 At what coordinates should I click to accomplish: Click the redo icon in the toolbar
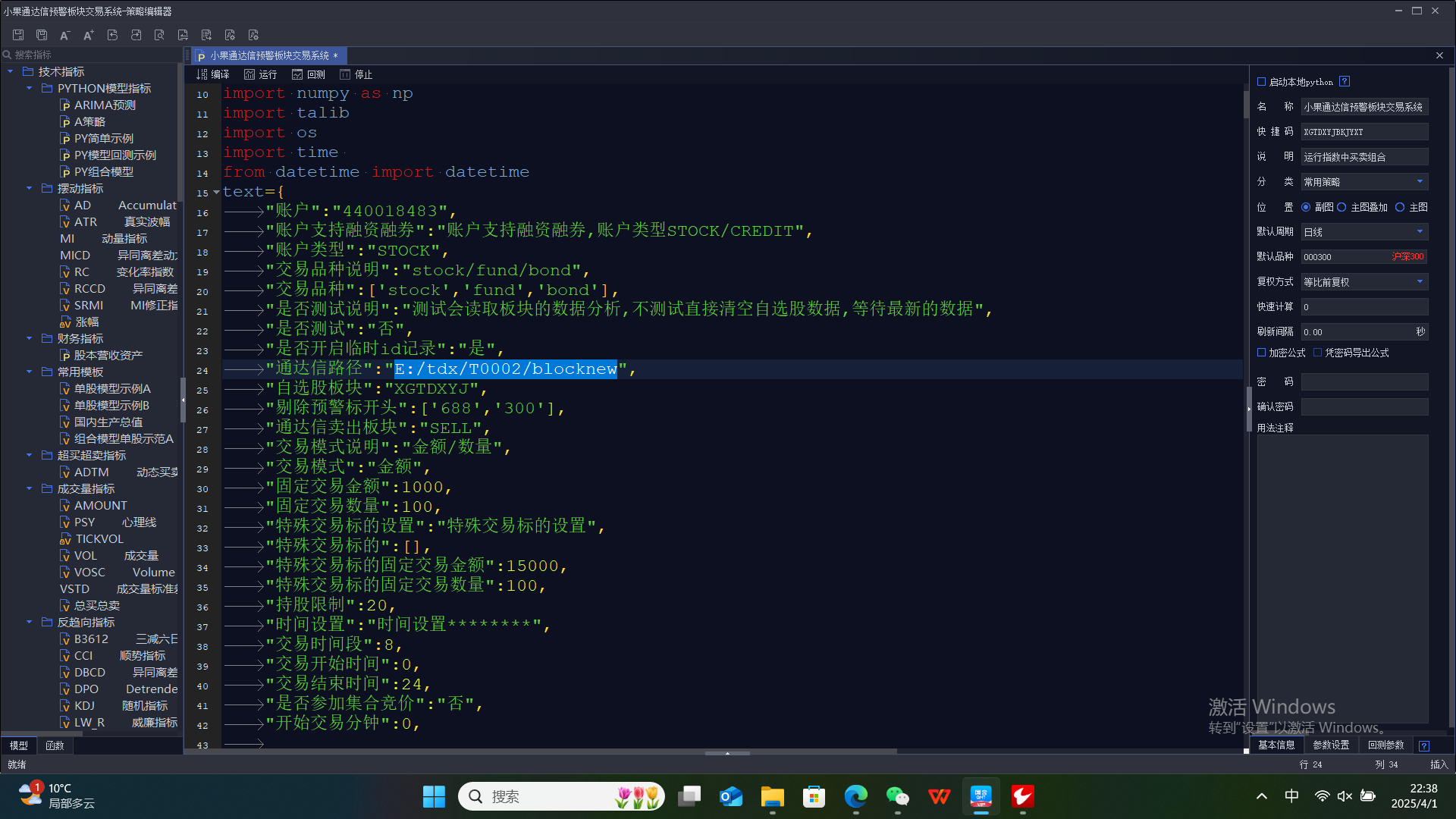click(136, 35)
